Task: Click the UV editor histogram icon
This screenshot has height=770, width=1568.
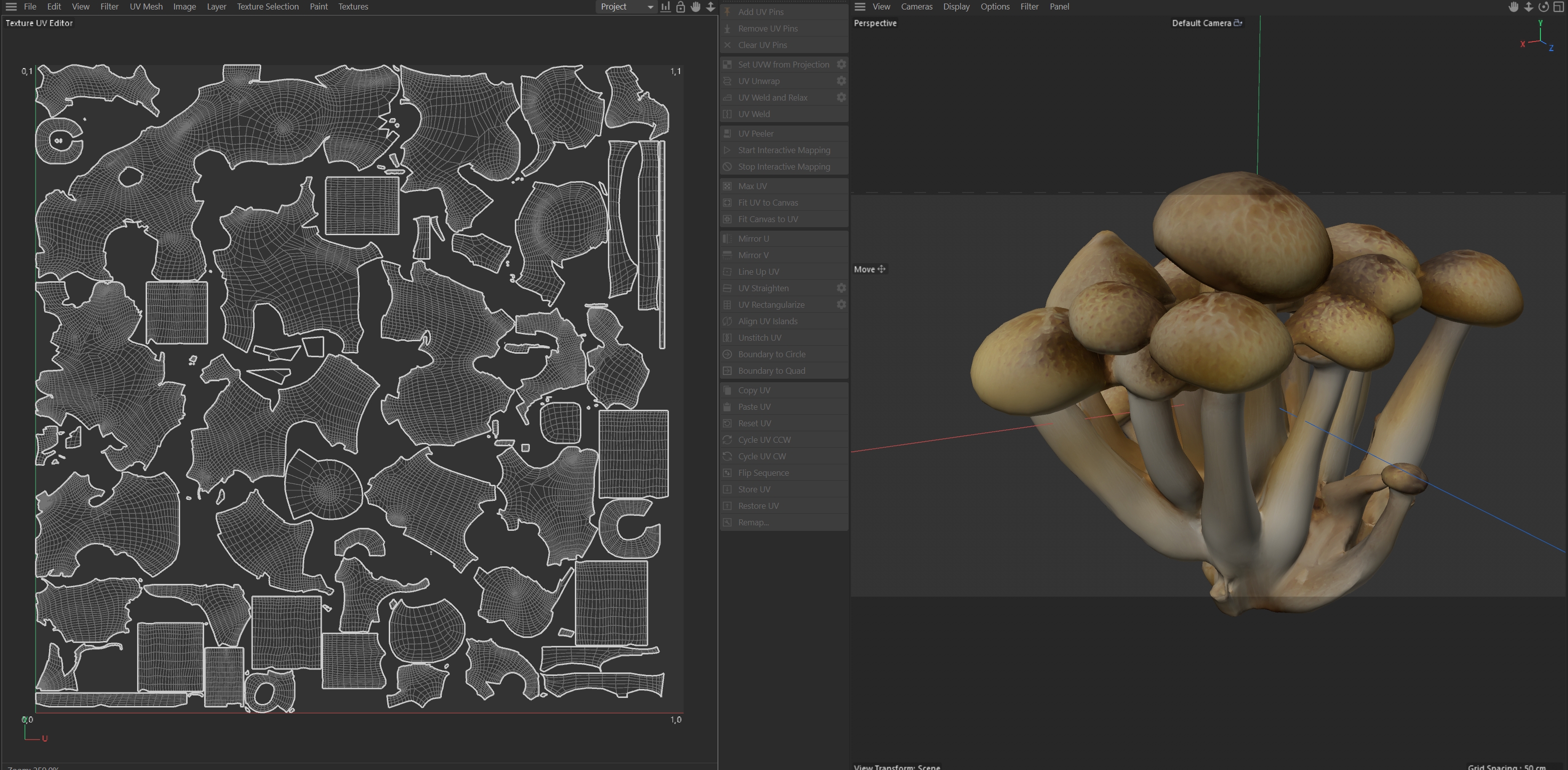Action: coord(665,7)
